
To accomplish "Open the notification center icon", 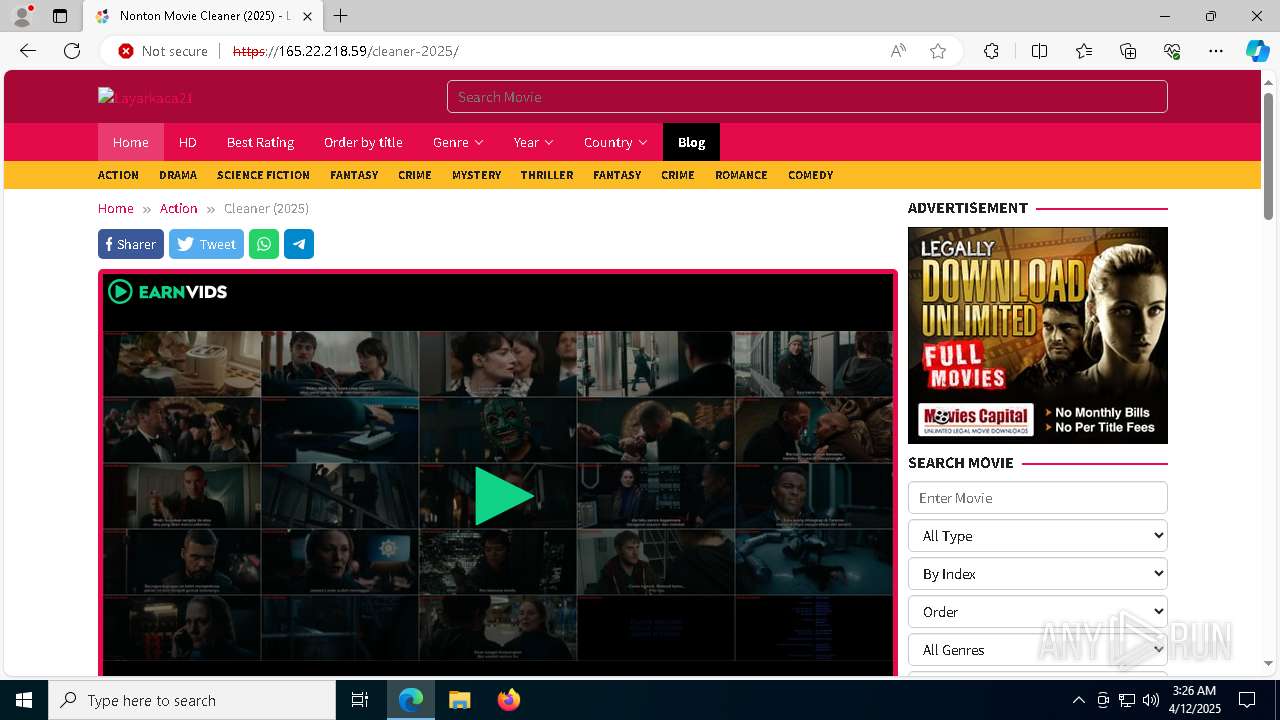I will 1247,700.
